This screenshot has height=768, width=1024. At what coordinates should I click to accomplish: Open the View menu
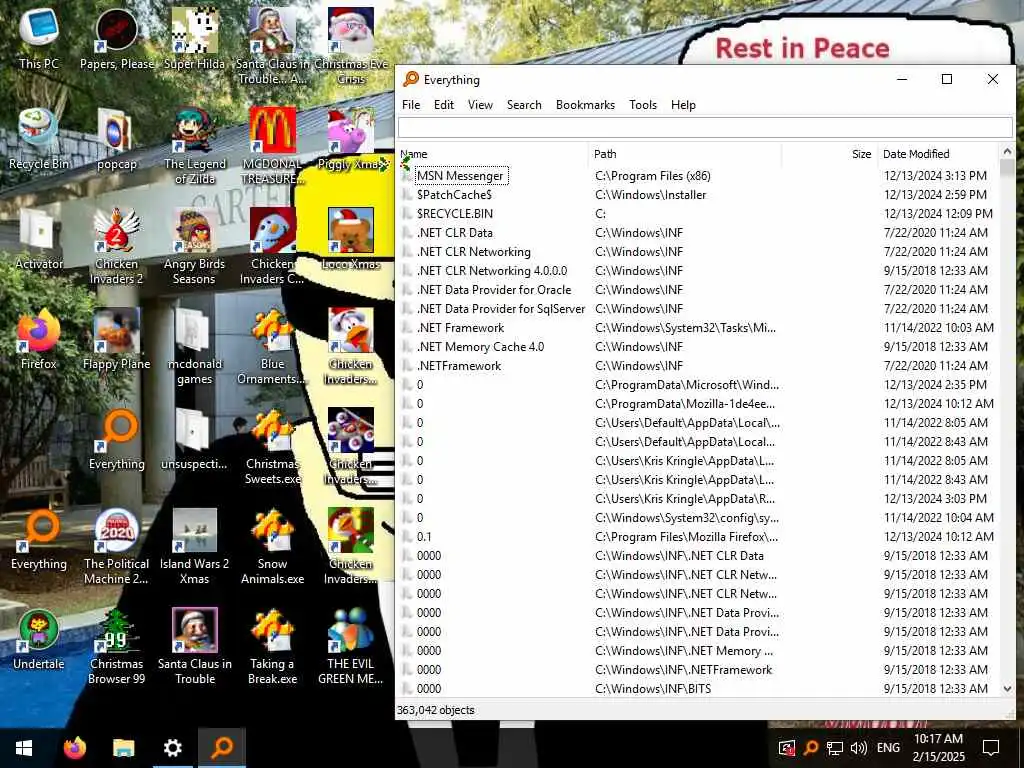point(480,104)
